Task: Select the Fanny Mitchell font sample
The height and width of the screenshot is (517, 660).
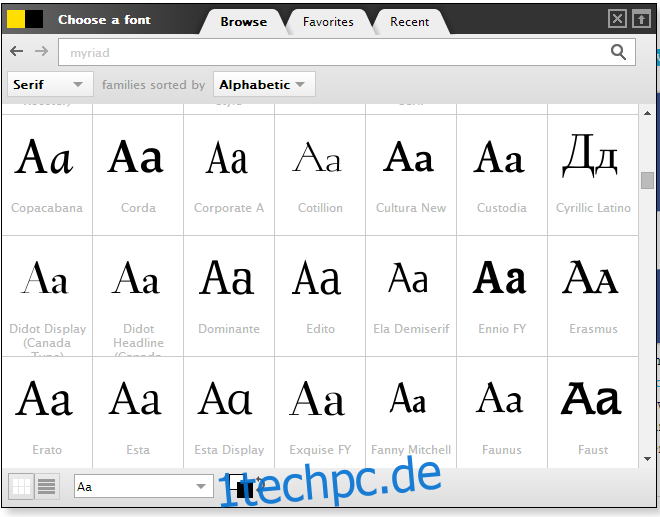Action: (x=411, y=413)
